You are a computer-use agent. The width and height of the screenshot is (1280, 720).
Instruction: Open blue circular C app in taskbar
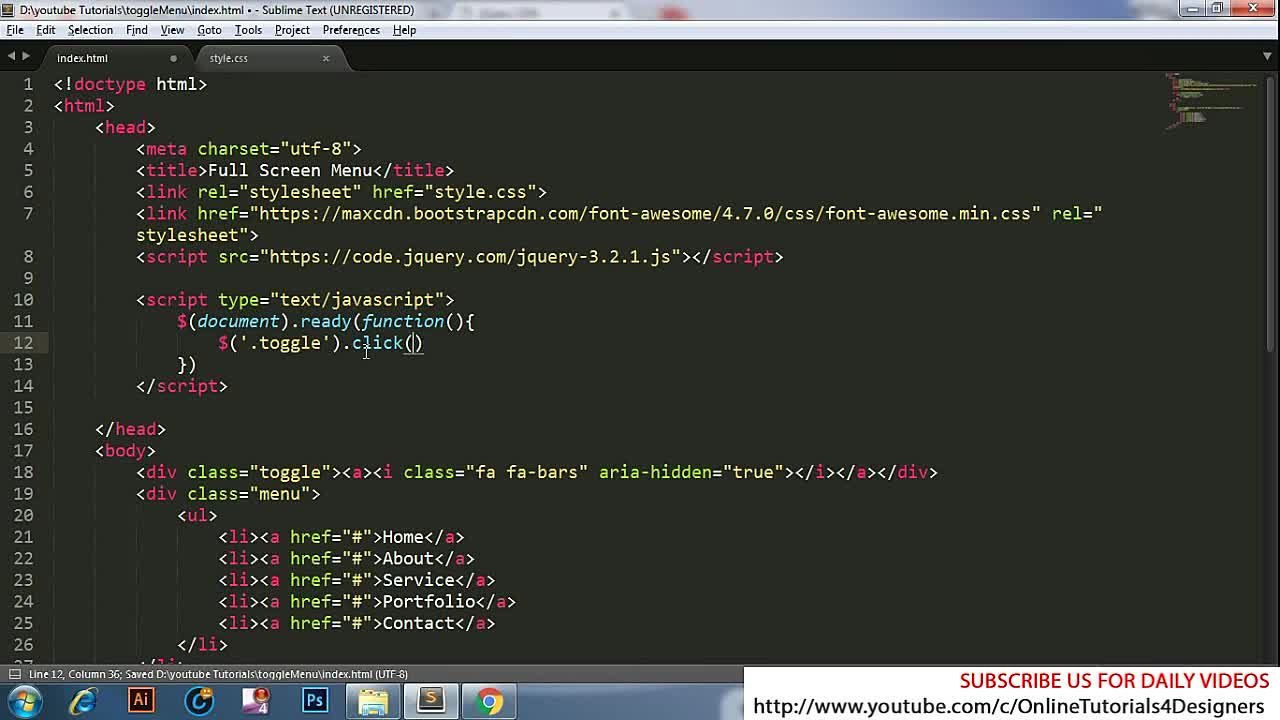pos(199,701)
